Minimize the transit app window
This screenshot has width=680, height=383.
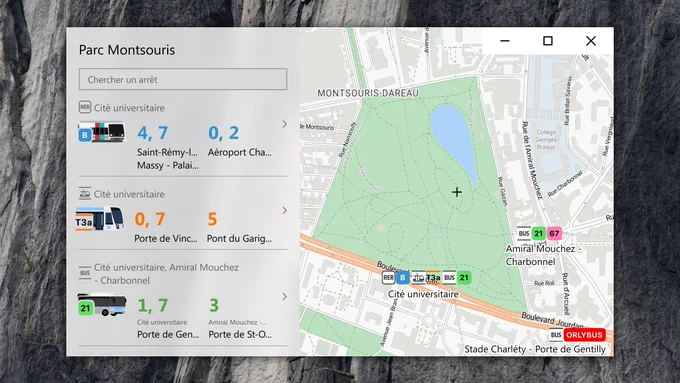coord(505,41)
